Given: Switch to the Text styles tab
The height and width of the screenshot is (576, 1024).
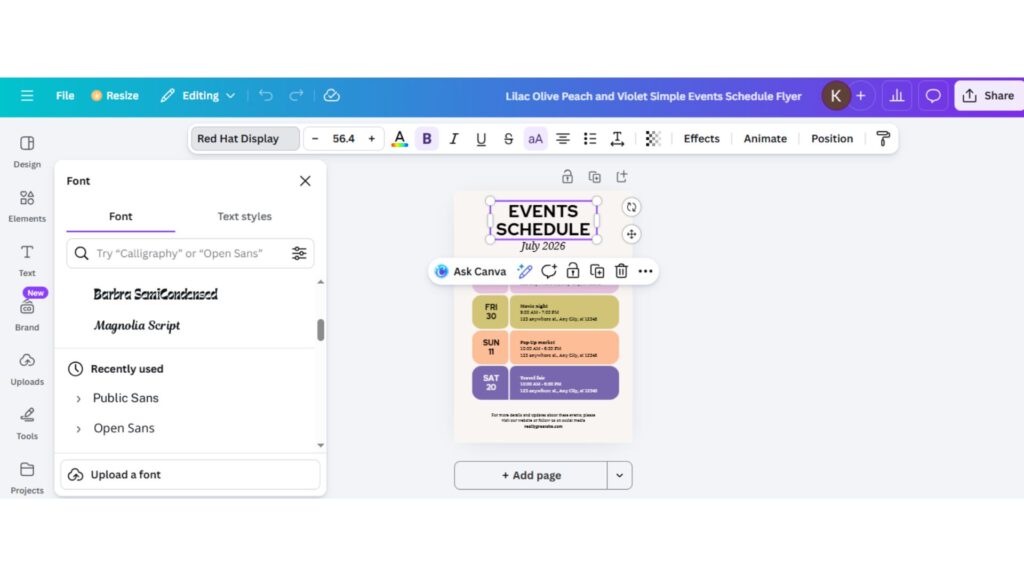Looking at the screenshot, I should [x=244, y=216].
